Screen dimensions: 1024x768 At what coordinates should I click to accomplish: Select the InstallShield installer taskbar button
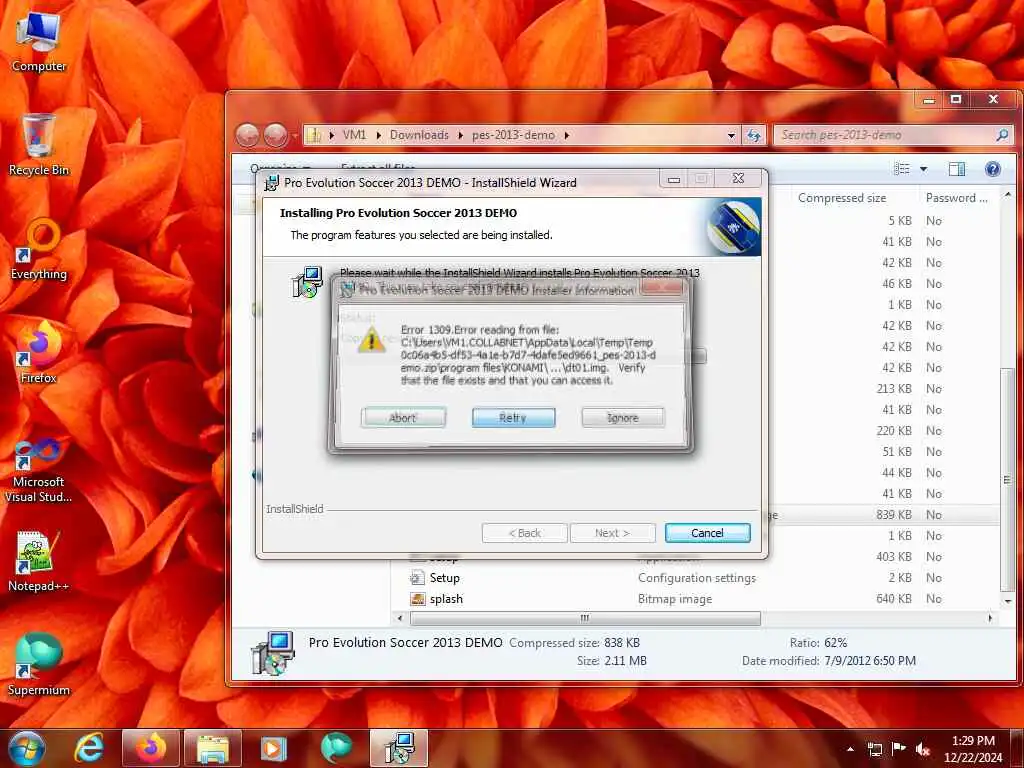pyautogui.click(x=399, y=748)
